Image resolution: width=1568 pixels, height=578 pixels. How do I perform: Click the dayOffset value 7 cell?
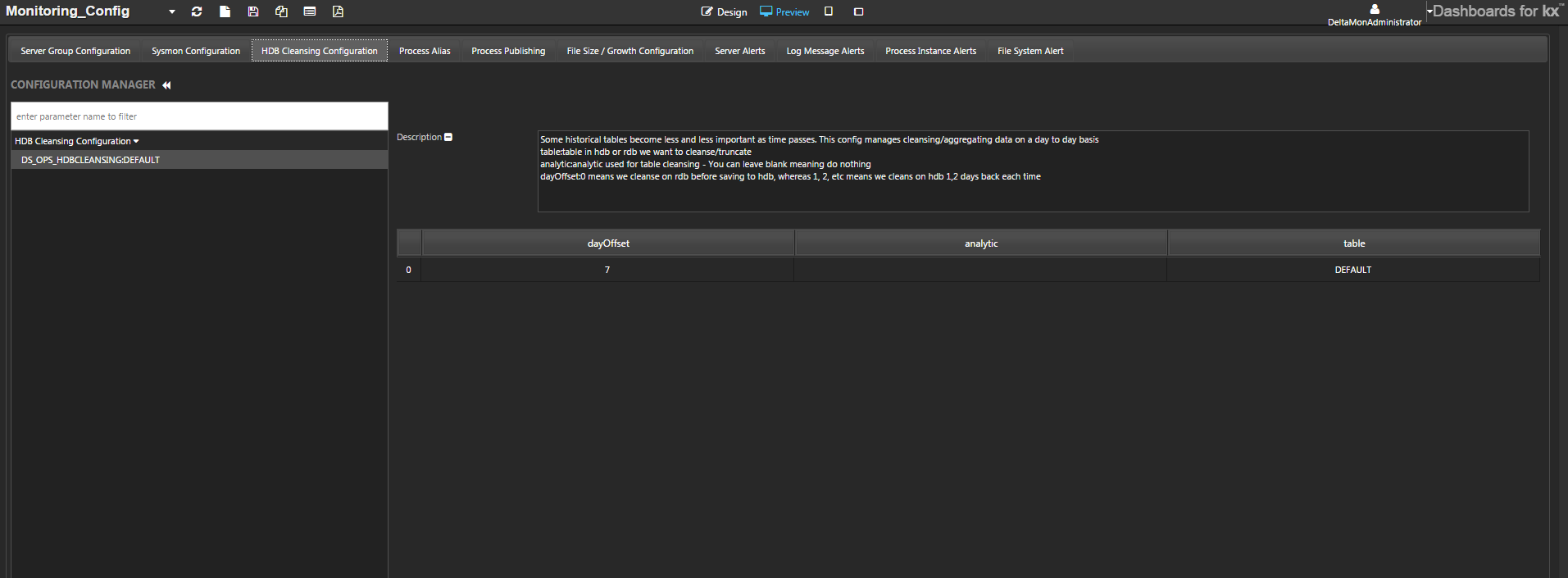pyautogui.click(x=607, y=270)
